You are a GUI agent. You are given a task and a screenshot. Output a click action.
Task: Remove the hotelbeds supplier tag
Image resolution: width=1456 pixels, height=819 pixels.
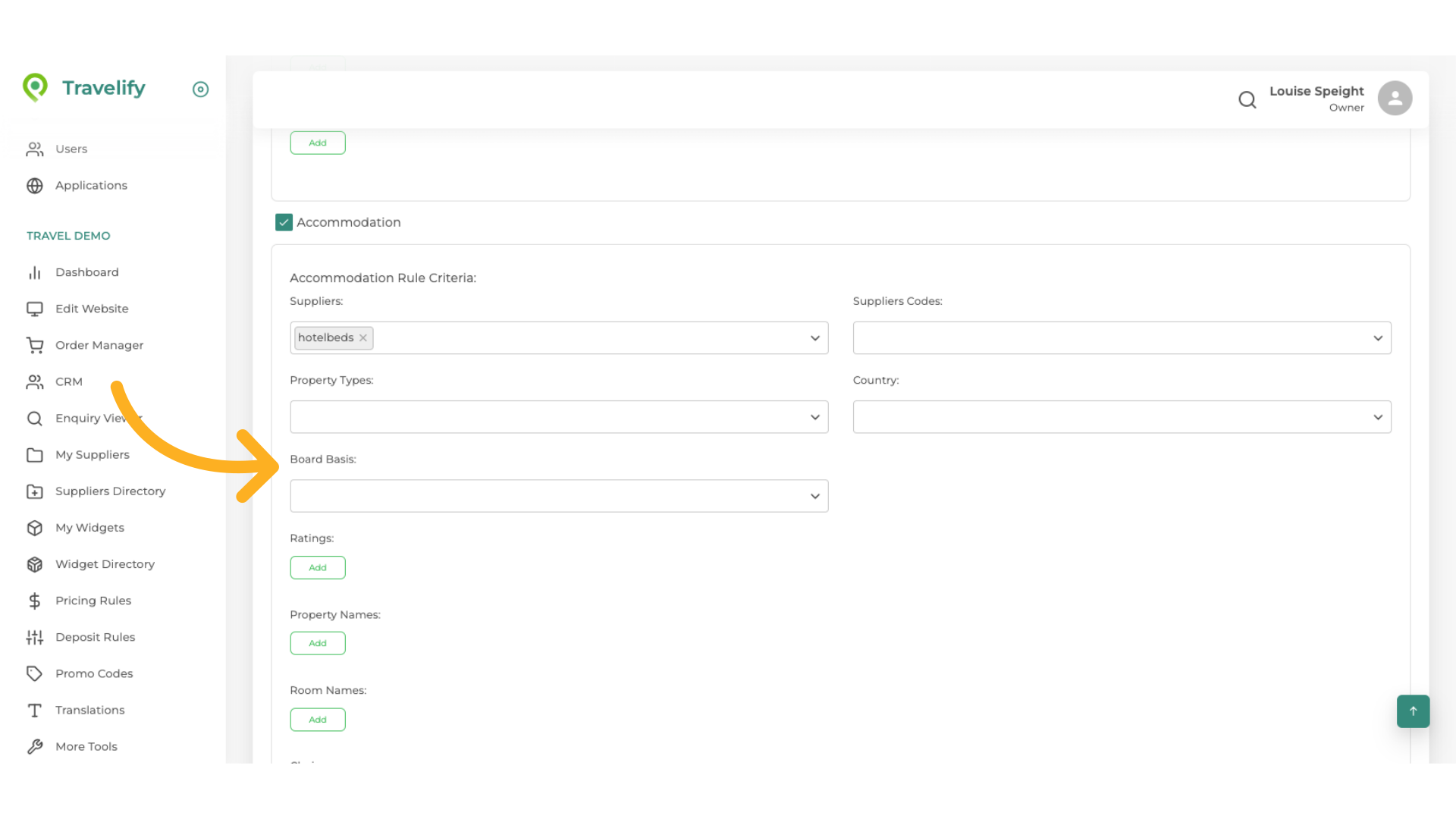(x=363, y=337)
